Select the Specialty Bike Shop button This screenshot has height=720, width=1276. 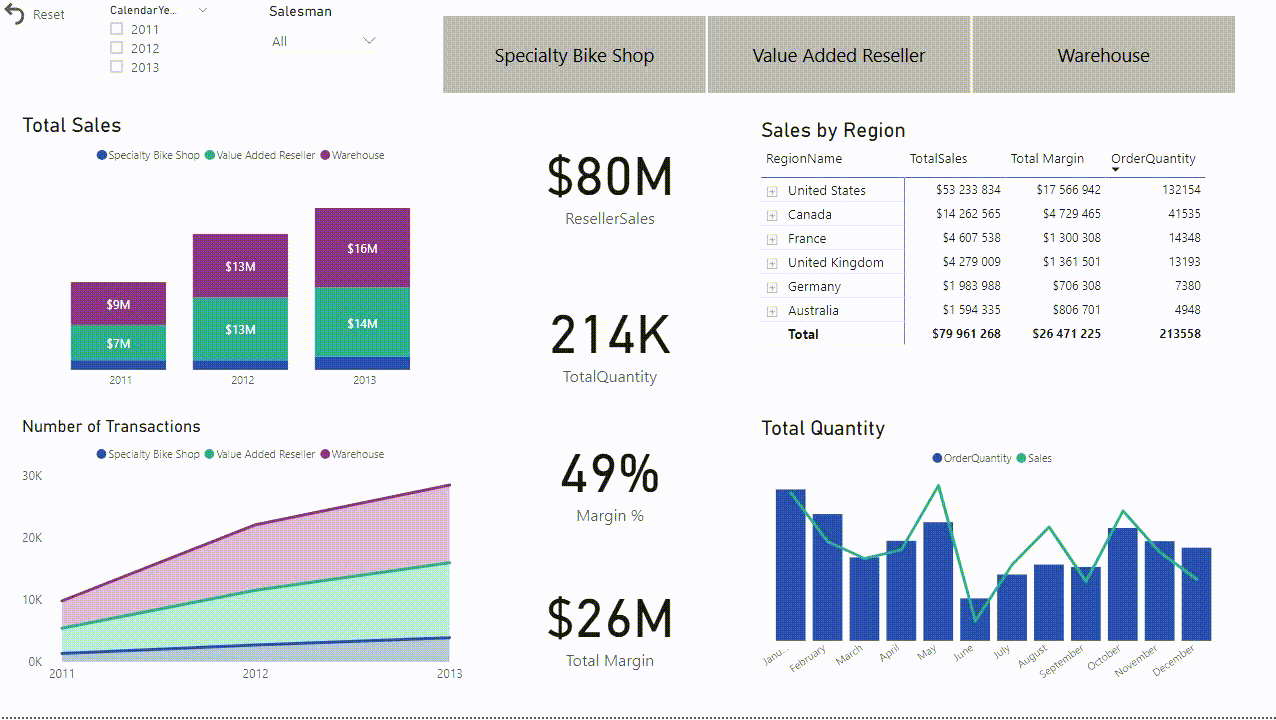point(574,55)
